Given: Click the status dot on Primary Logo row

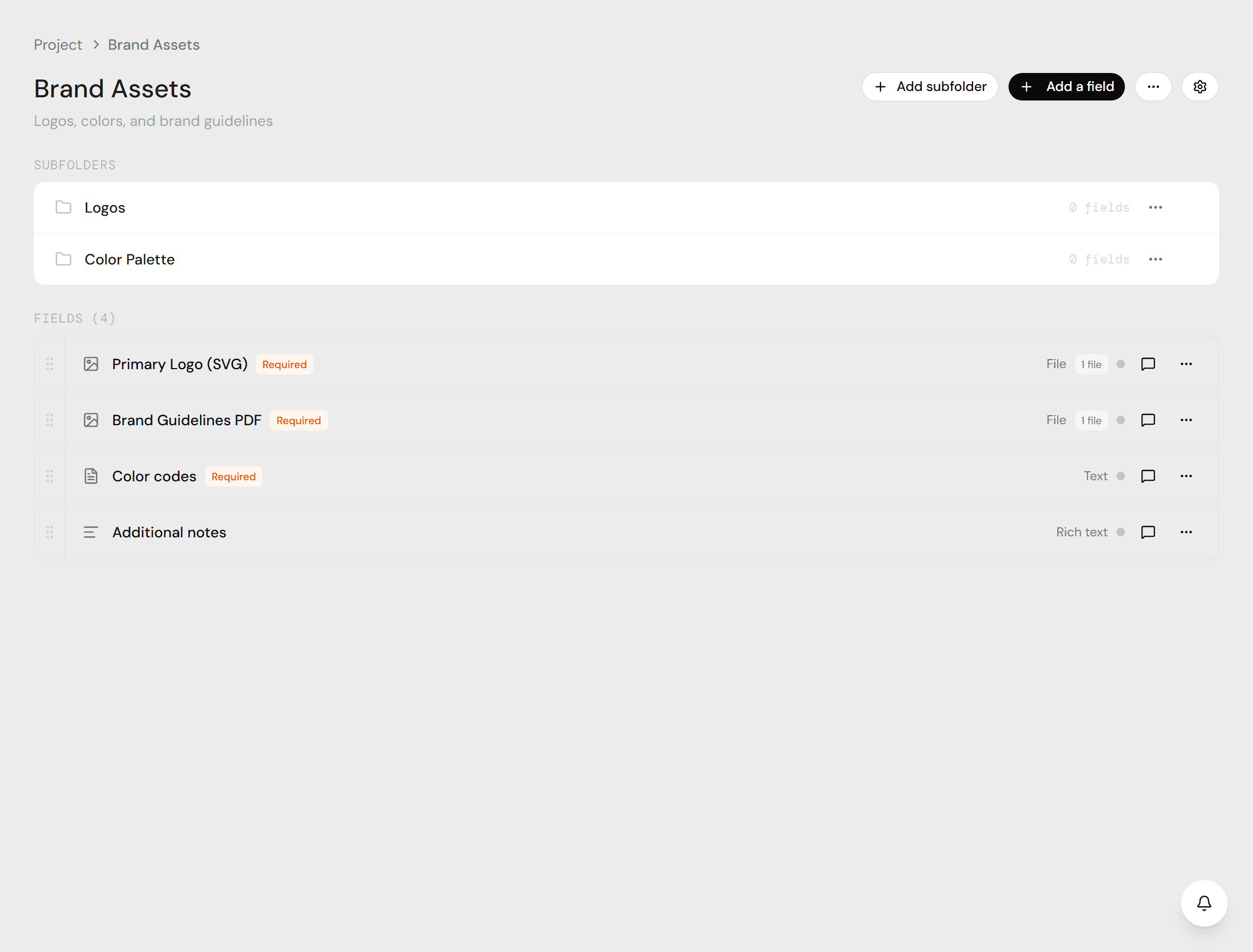Looking at the screenshot, I should (x=1120, y=364).
